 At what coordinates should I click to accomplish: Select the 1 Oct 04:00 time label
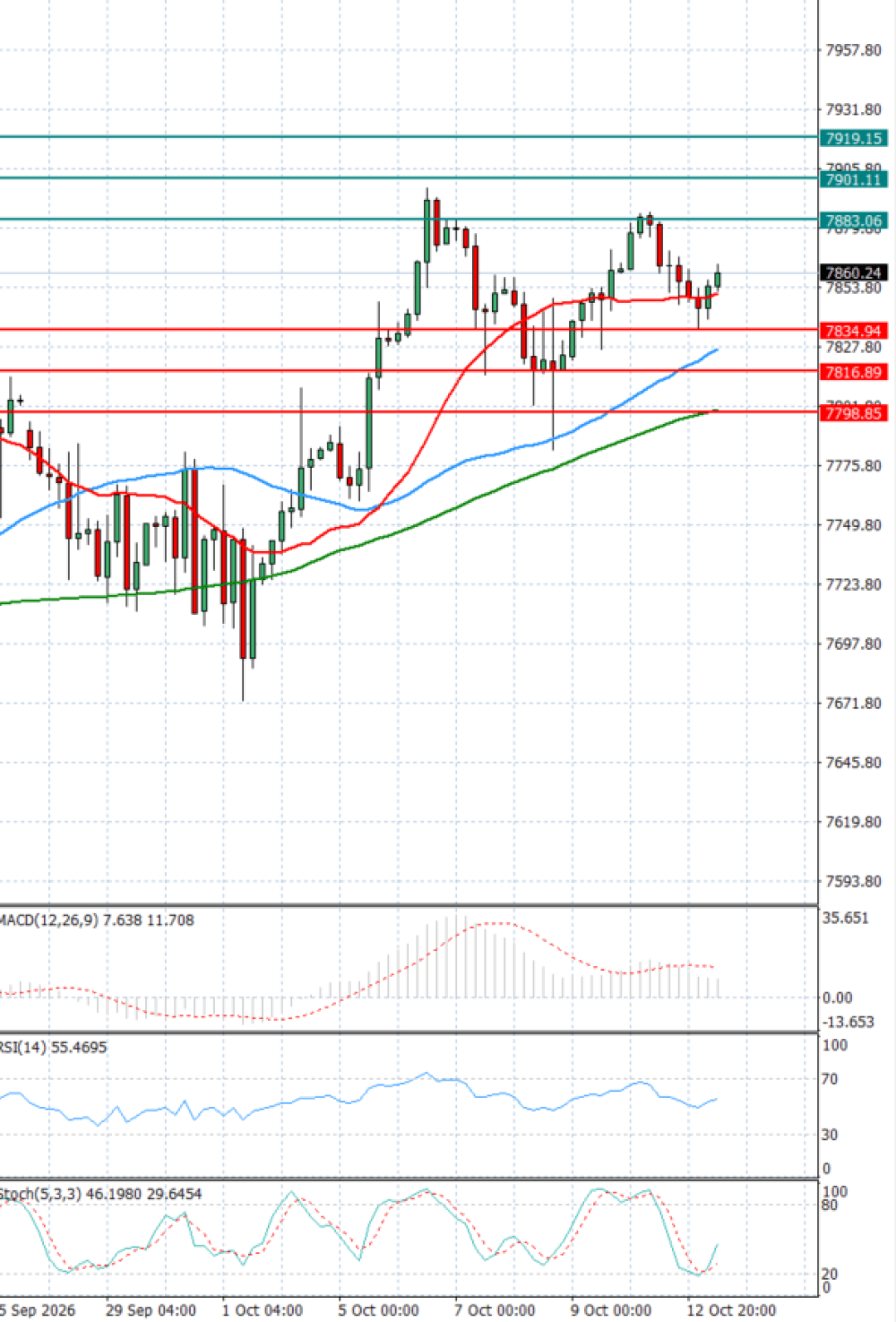pyautogui.click(x=263, y=1310)
